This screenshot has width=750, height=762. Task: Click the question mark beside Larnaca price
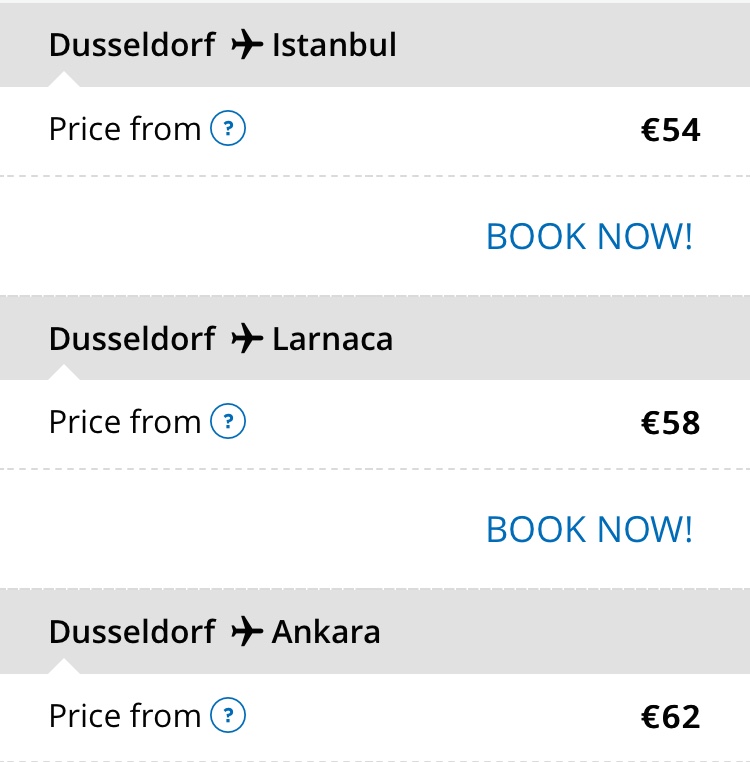[228, 422]
